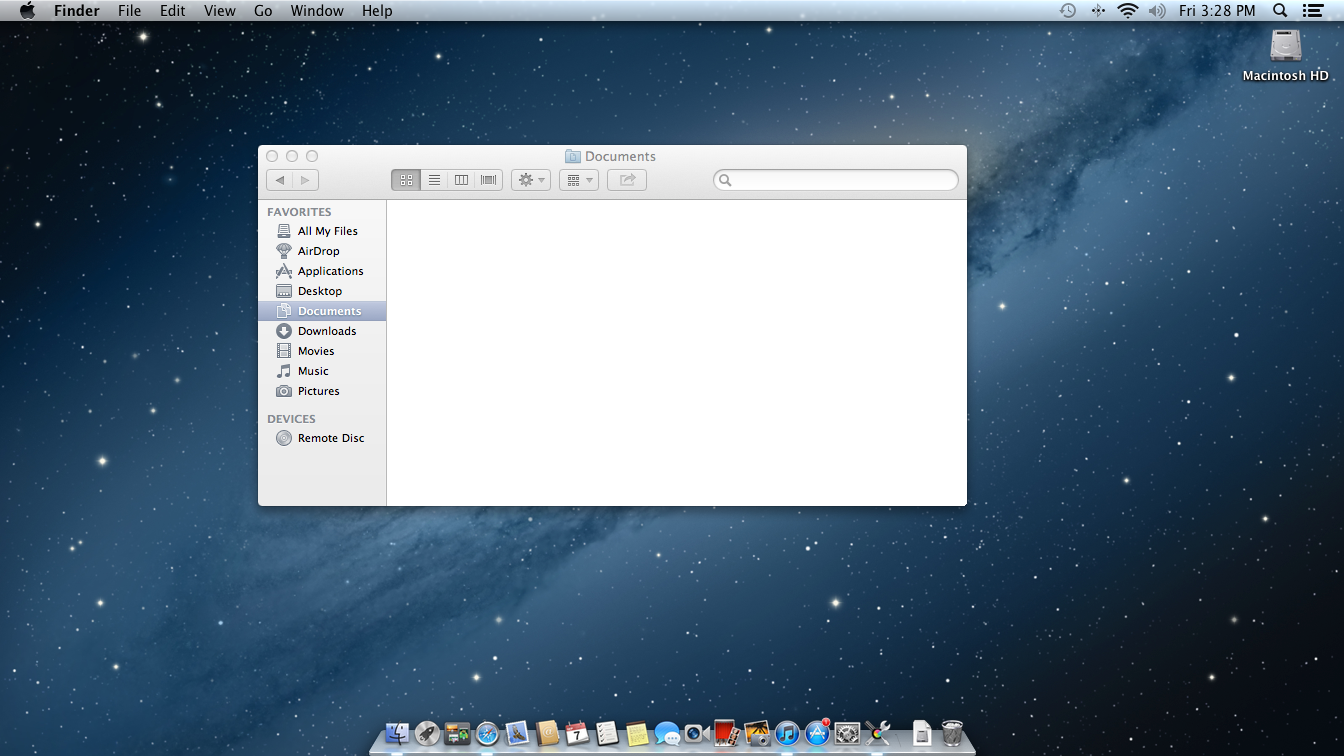Open Safari from the Dock
This screenshot has width=1344, height=756.
pos(487,734)
